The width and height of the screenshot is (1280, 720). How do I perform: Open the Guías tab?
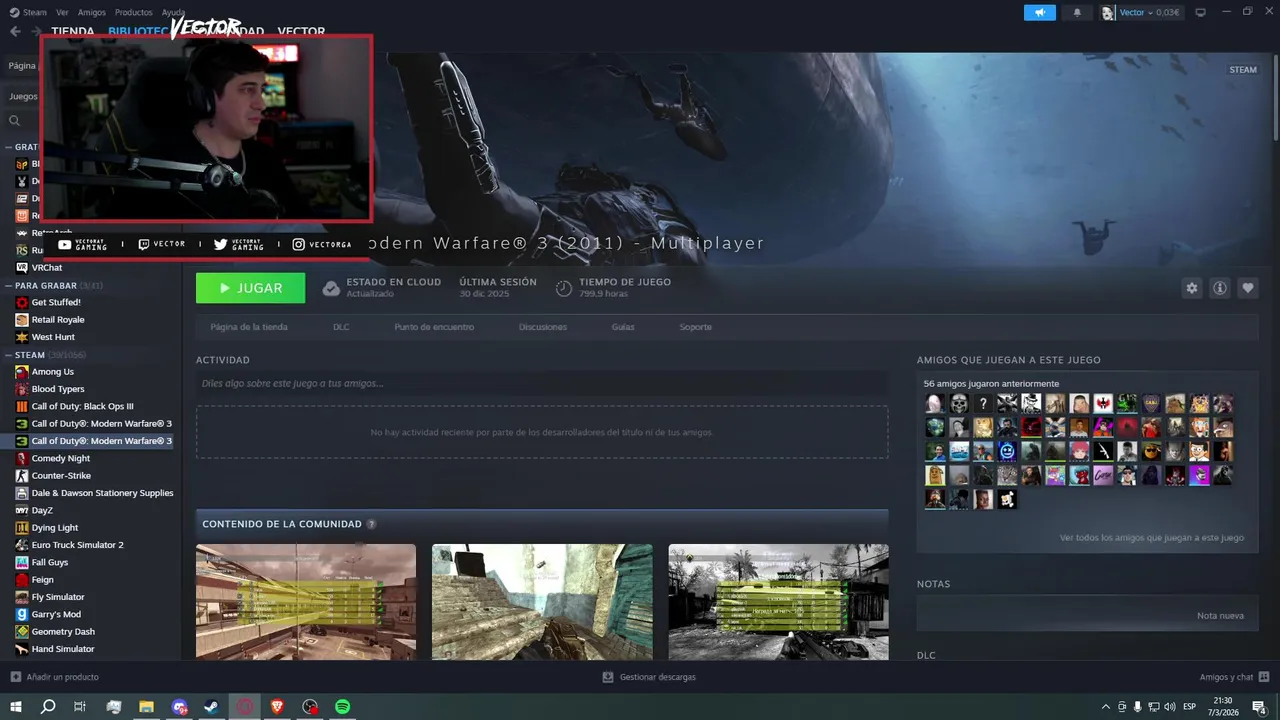[623, 327]
